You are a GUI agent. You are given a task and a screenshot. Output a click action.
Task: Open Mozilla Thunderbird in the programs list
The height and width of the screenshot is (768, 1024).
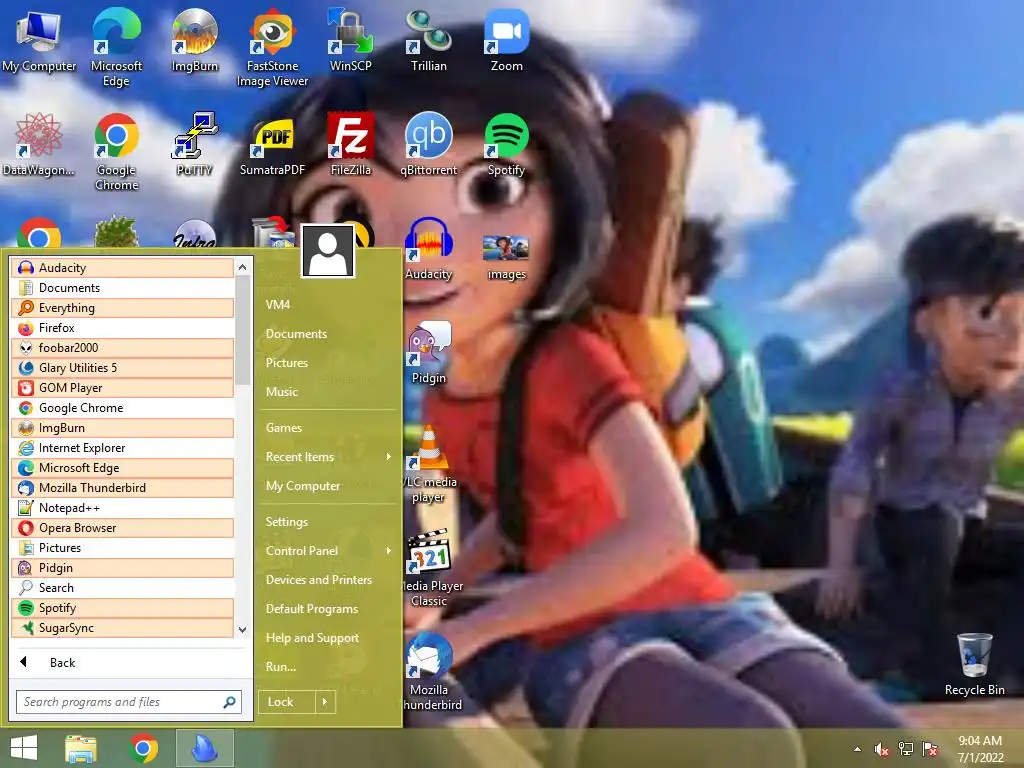[122, 488]
